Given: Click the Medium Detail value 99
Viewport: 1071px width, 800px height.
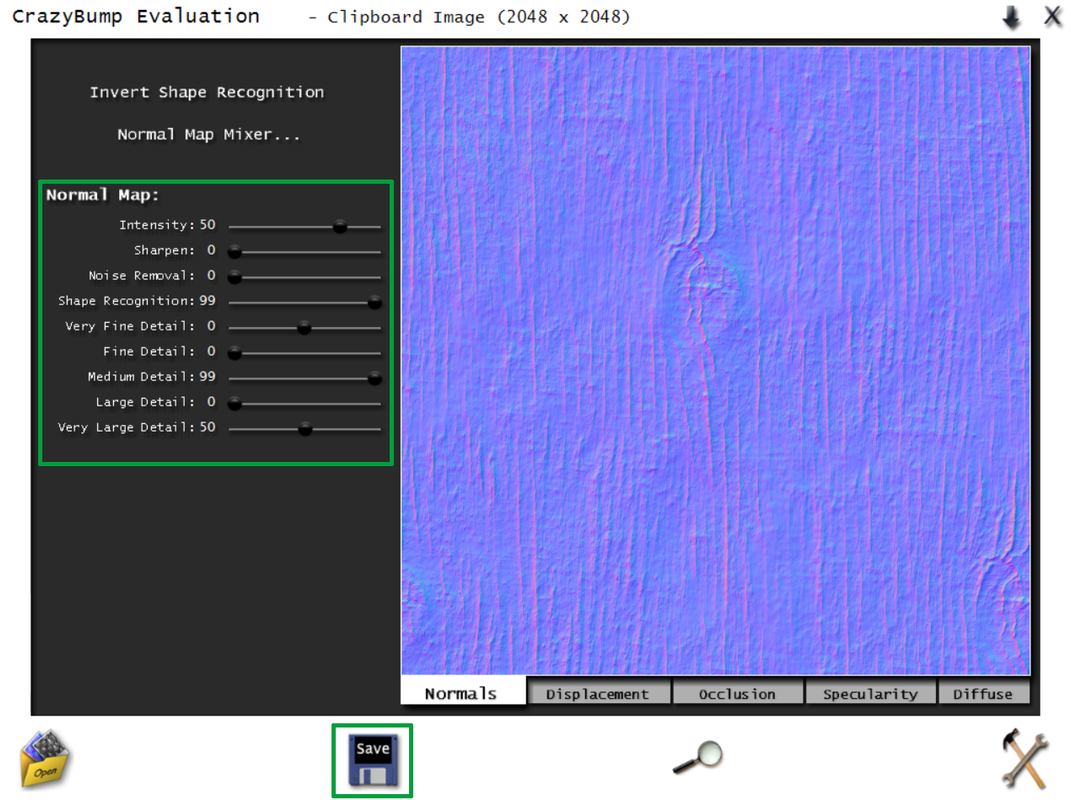Looking at the screenshot, I should [208, 376].
